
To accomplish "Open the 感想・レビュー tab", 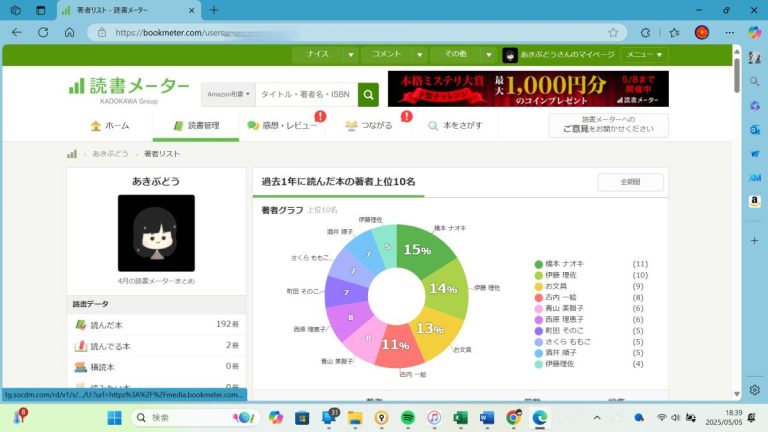I will coord(282,126).
